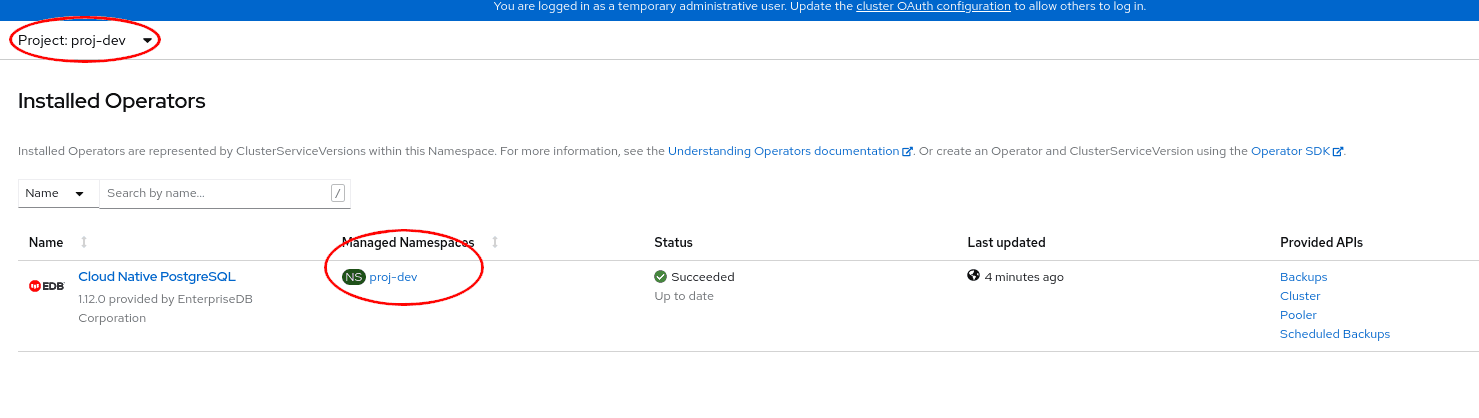Sort by Name column arrows icon
This screenshot has width=1479, height=418.
84,243
